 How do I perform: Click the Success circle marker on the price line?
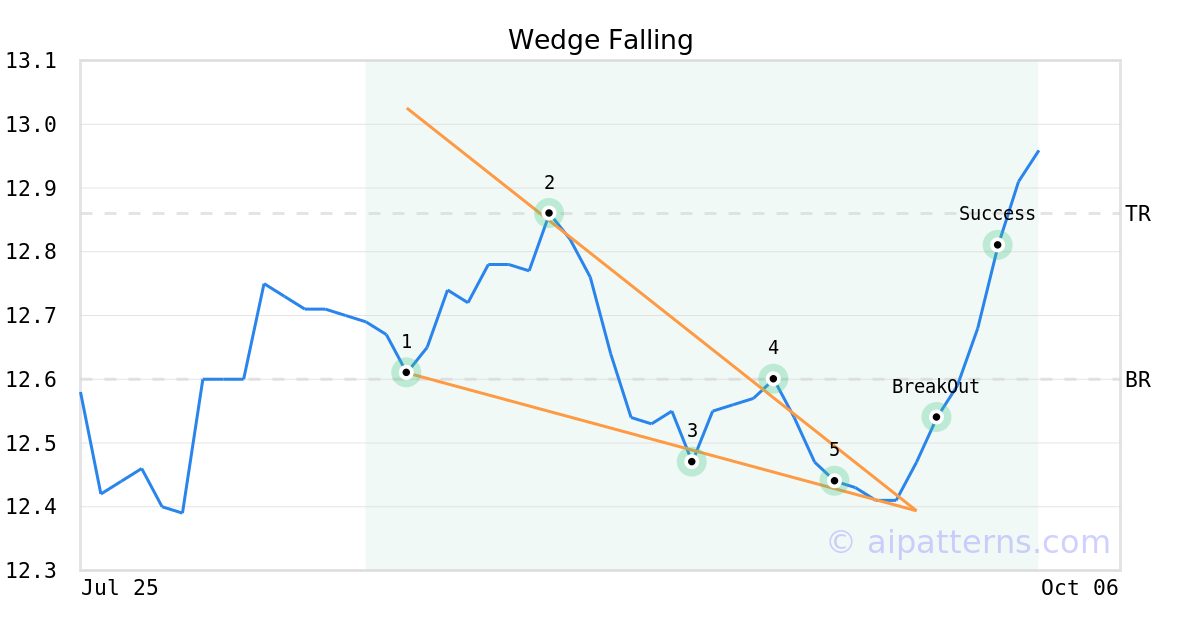[x=997, y=245]
